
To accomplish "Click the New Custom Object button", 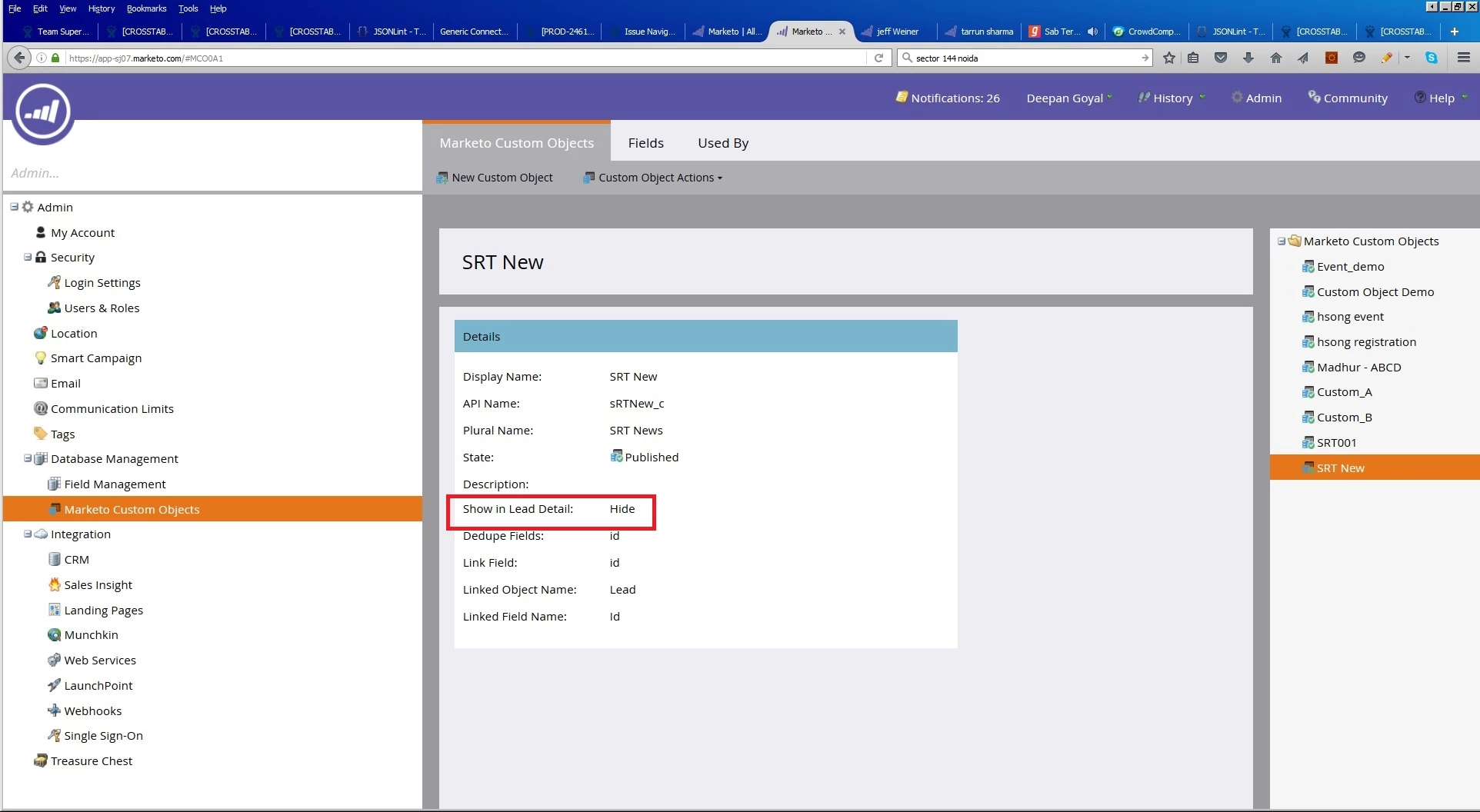I will point(494,178).
